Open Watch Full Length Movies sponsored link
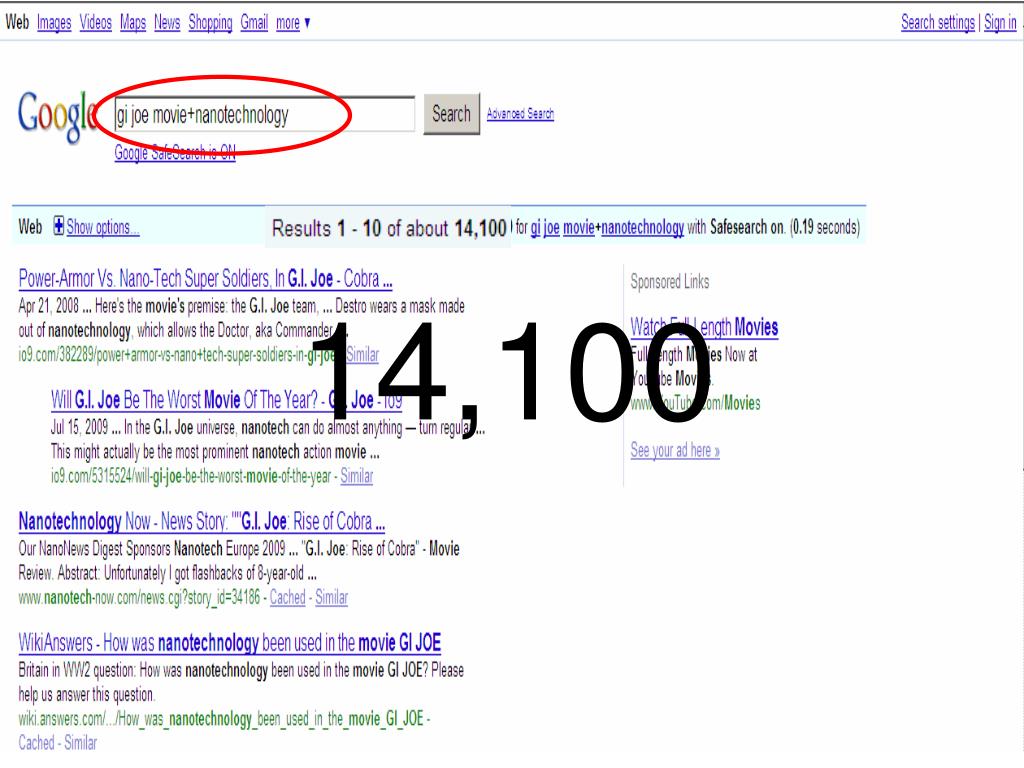This screenshot has height=768, width=1024. 704,327
